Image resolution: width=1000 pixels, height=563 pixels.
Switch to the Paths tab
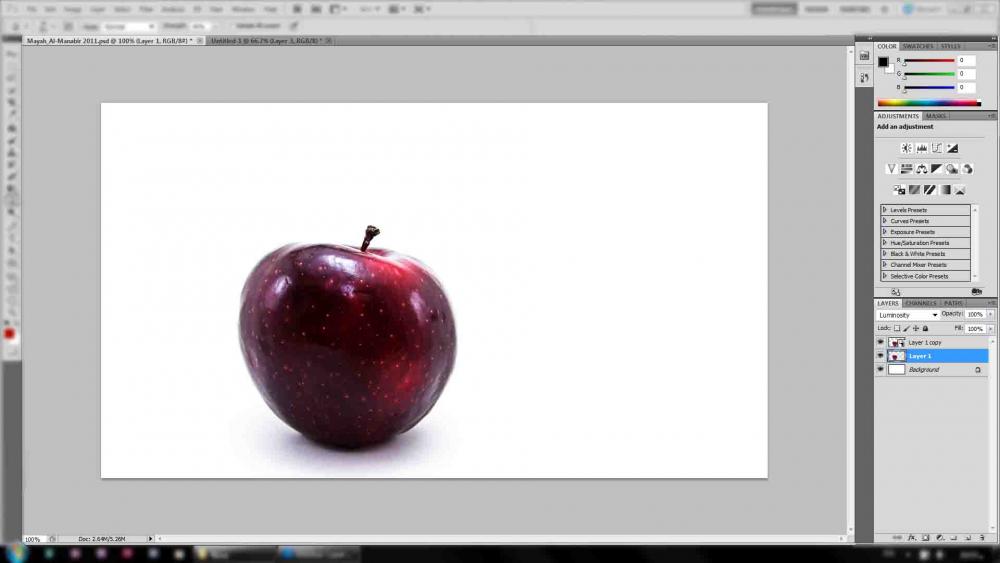tap(953, 303)
